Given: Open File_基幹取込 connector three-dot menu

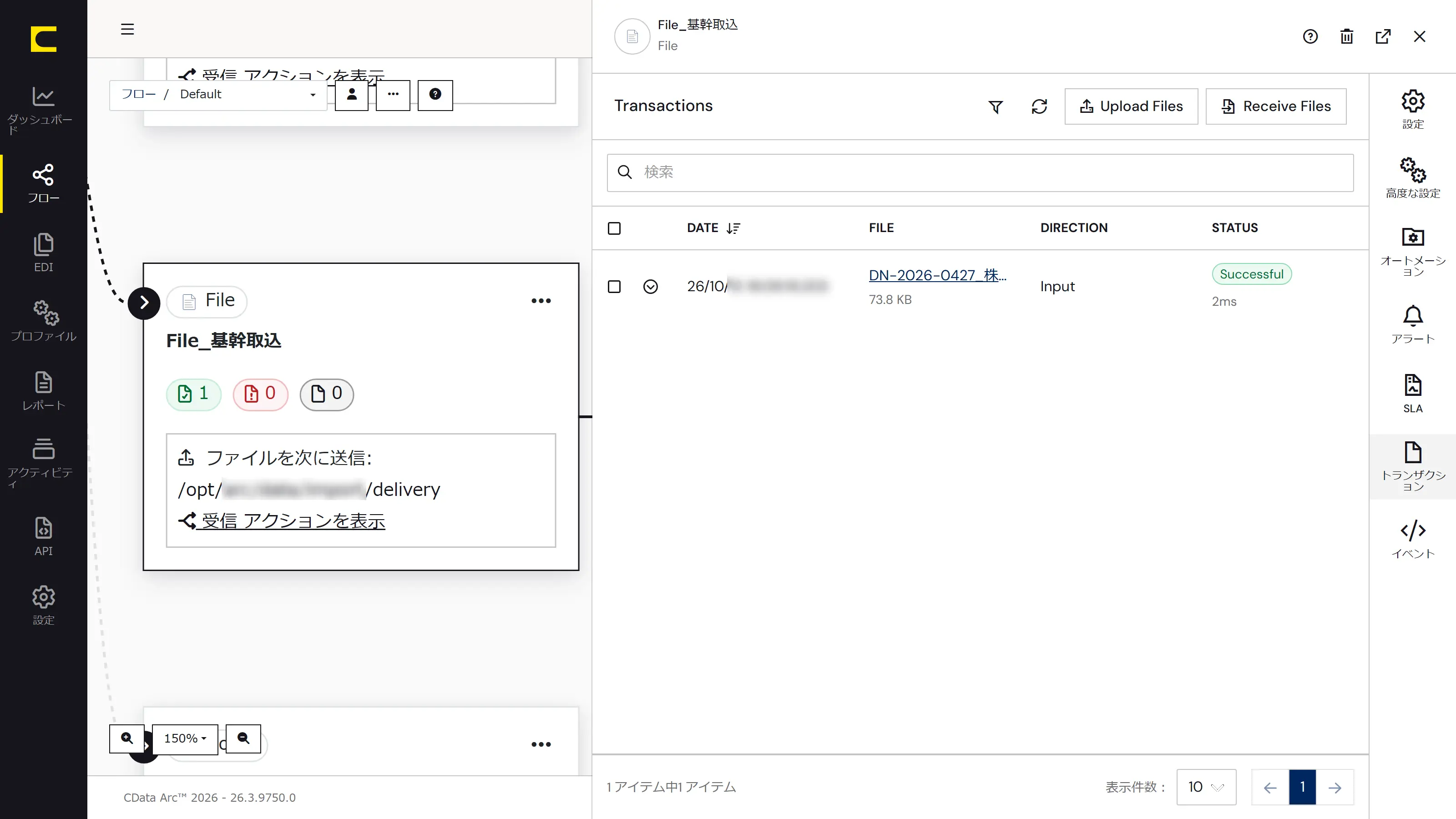Looking at the screenshot, I should click(541, 301).
